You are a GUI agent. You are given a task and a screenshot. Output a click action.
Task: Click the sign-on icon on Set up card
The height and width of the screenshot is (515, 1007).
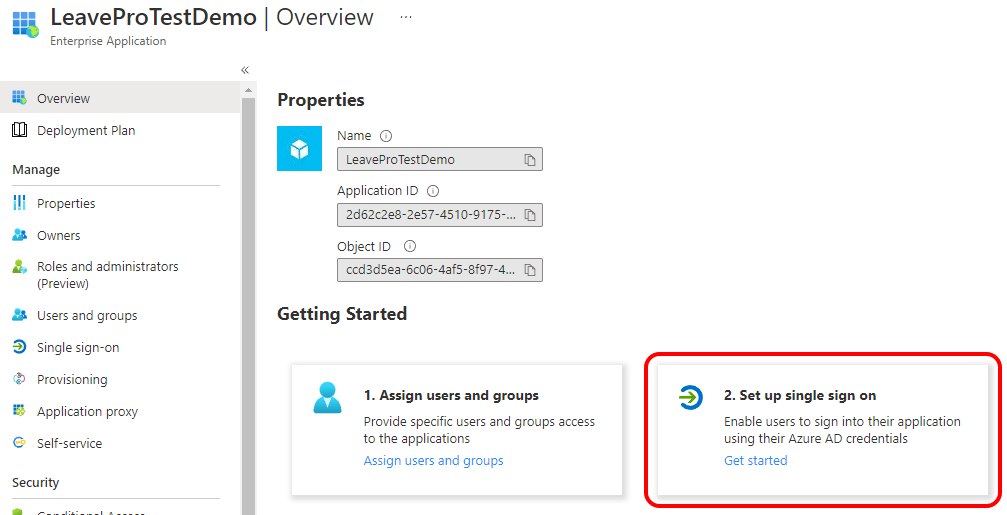tap(690, 397)
